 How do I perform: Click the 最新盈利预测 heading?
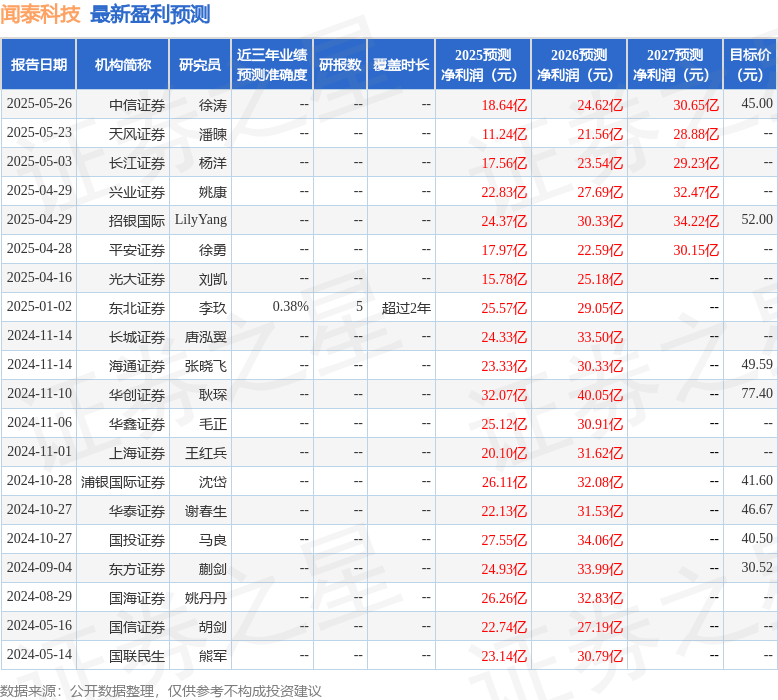tap(150, 14)
